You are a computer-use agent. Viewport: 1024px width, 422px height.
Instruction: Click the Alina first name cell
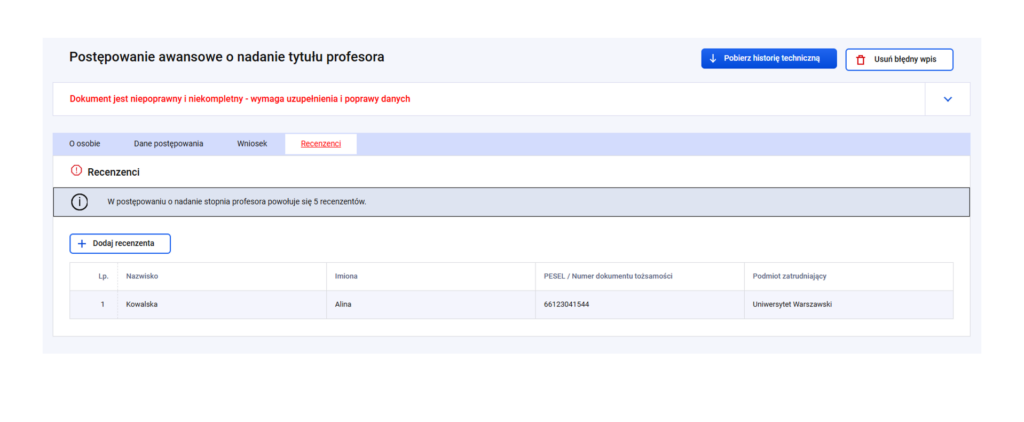[343, 304]
